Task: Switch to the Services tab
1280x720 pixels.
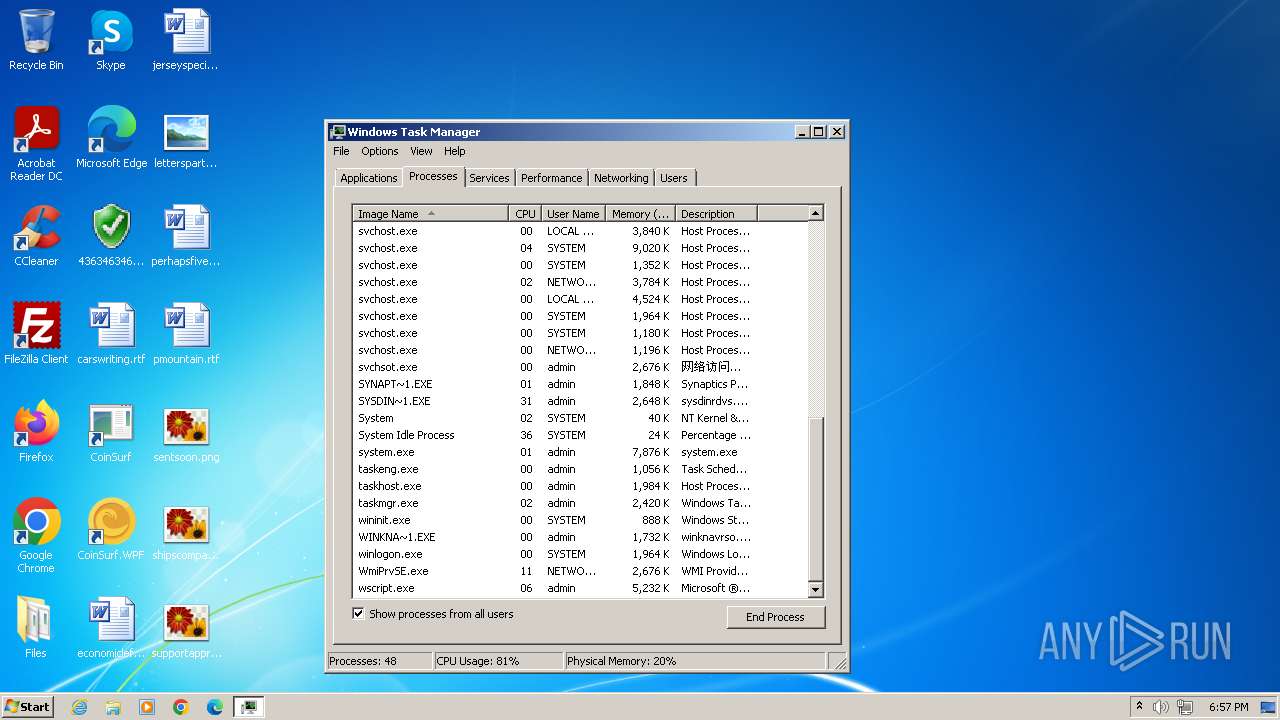Action: 489,178
